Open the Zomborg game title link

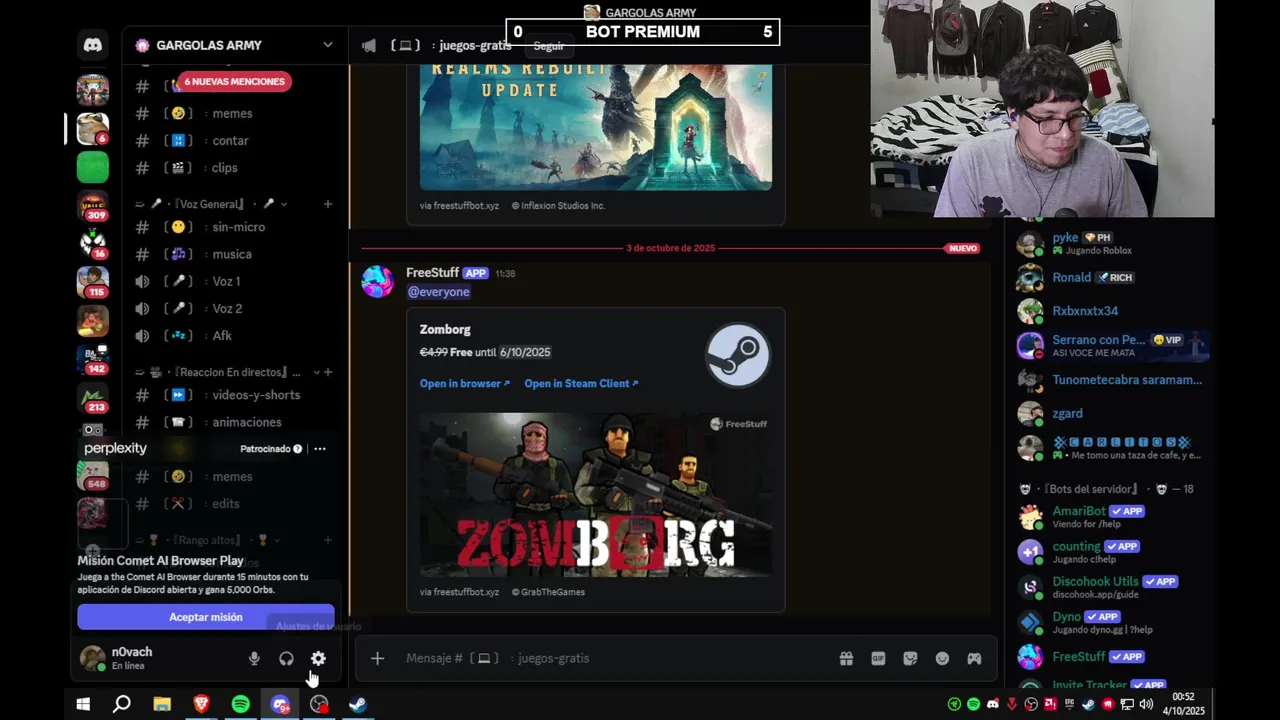coord(445,329)
